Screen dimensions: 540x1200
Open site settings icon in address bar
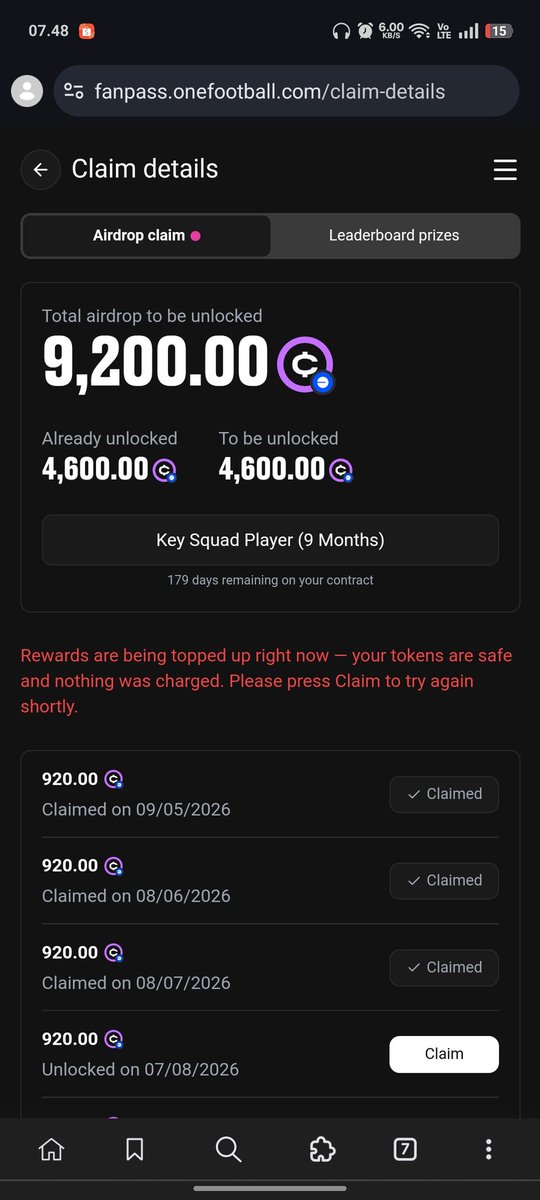(74, 91)
